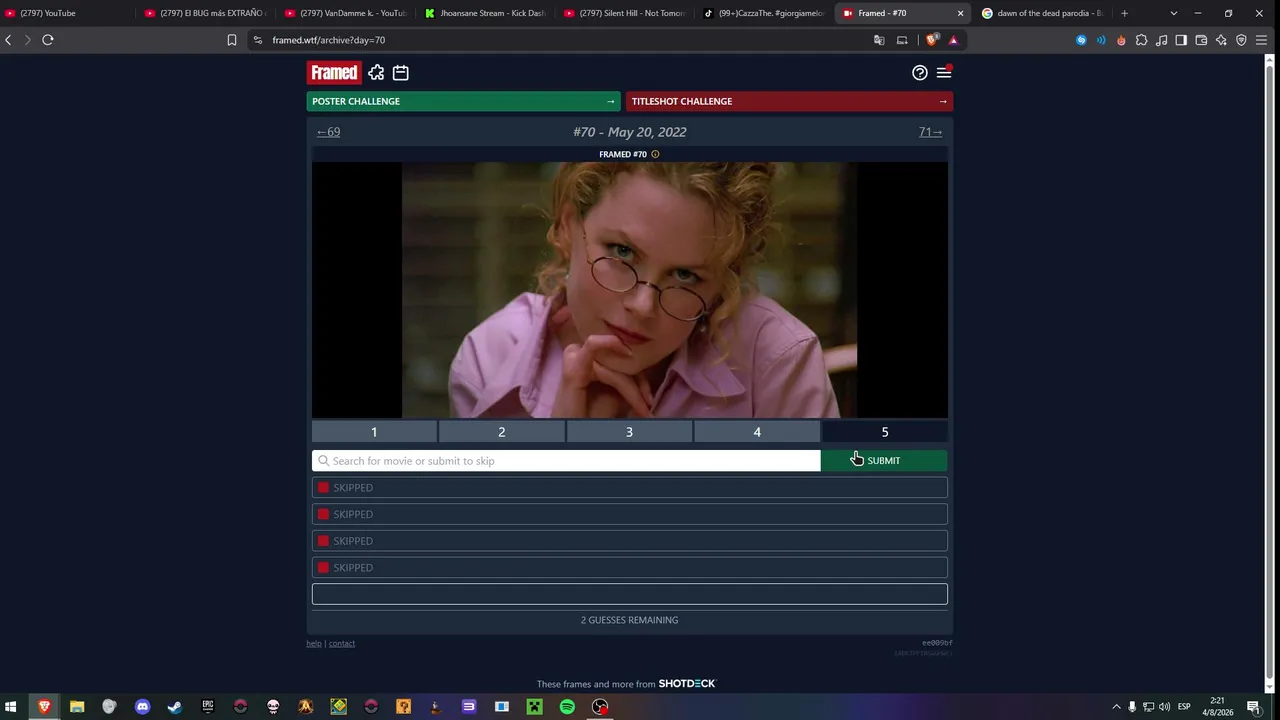This screenshot has height=720, width=1280.
Task: Go back to the previous page in browser
Action: (9, 40)
